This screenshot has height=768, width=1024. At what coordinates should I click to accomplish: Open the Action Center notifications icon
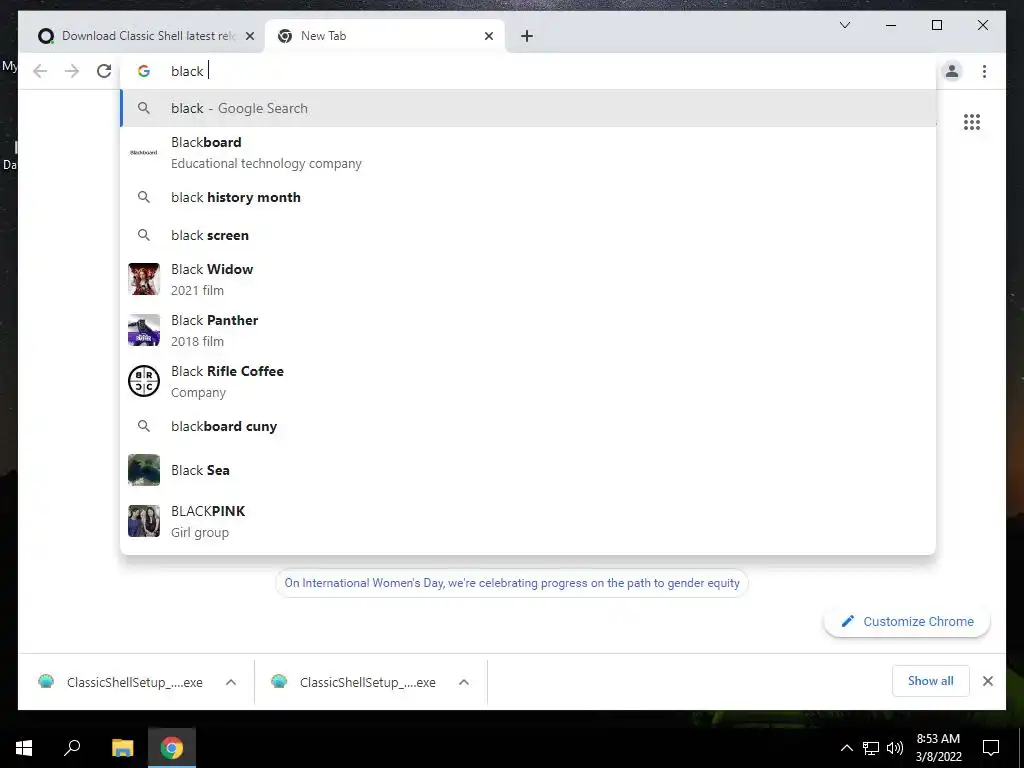(x=991, y=748)
